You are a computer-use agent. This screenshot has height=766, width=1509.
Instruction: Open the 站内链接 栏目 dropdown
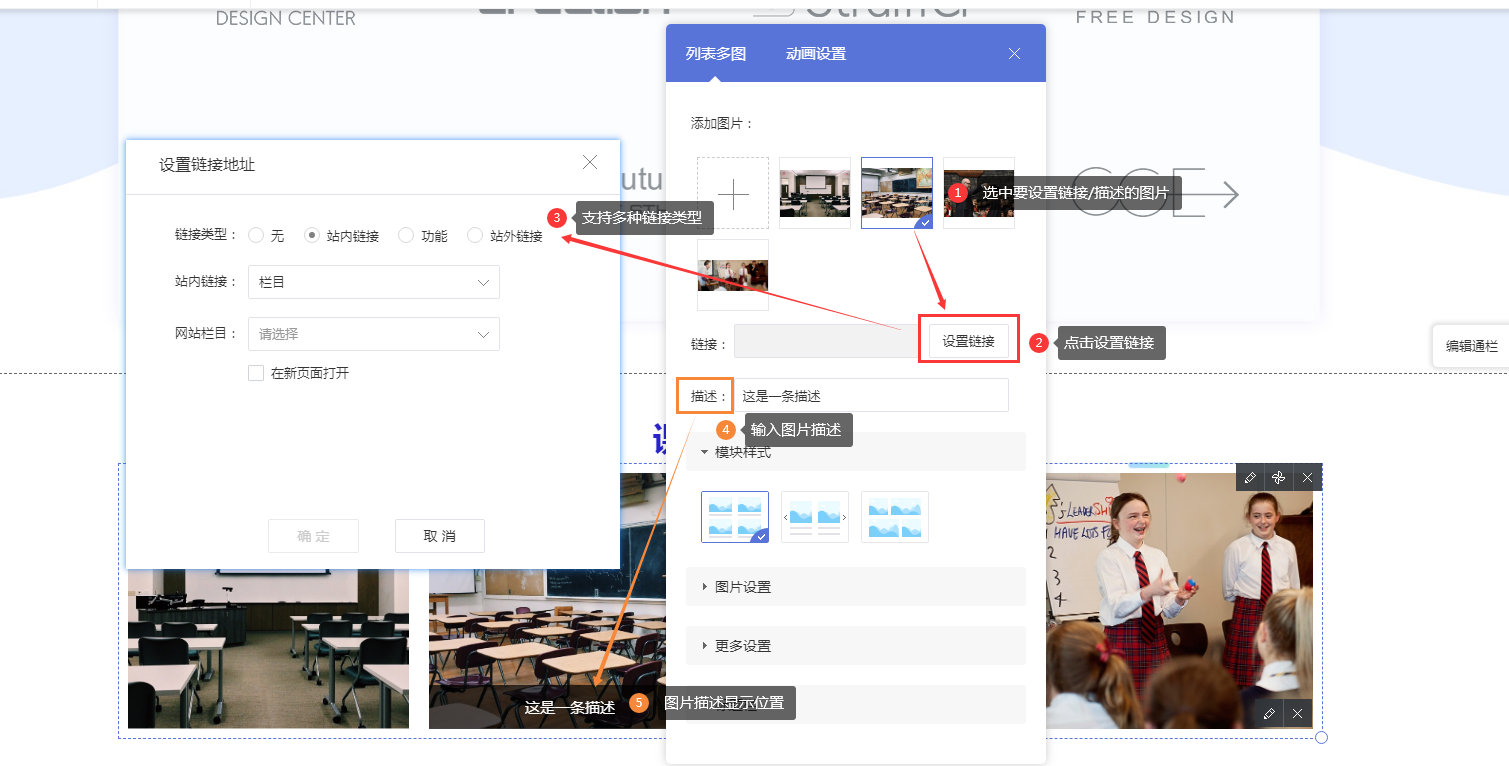(x=374, y=282)
